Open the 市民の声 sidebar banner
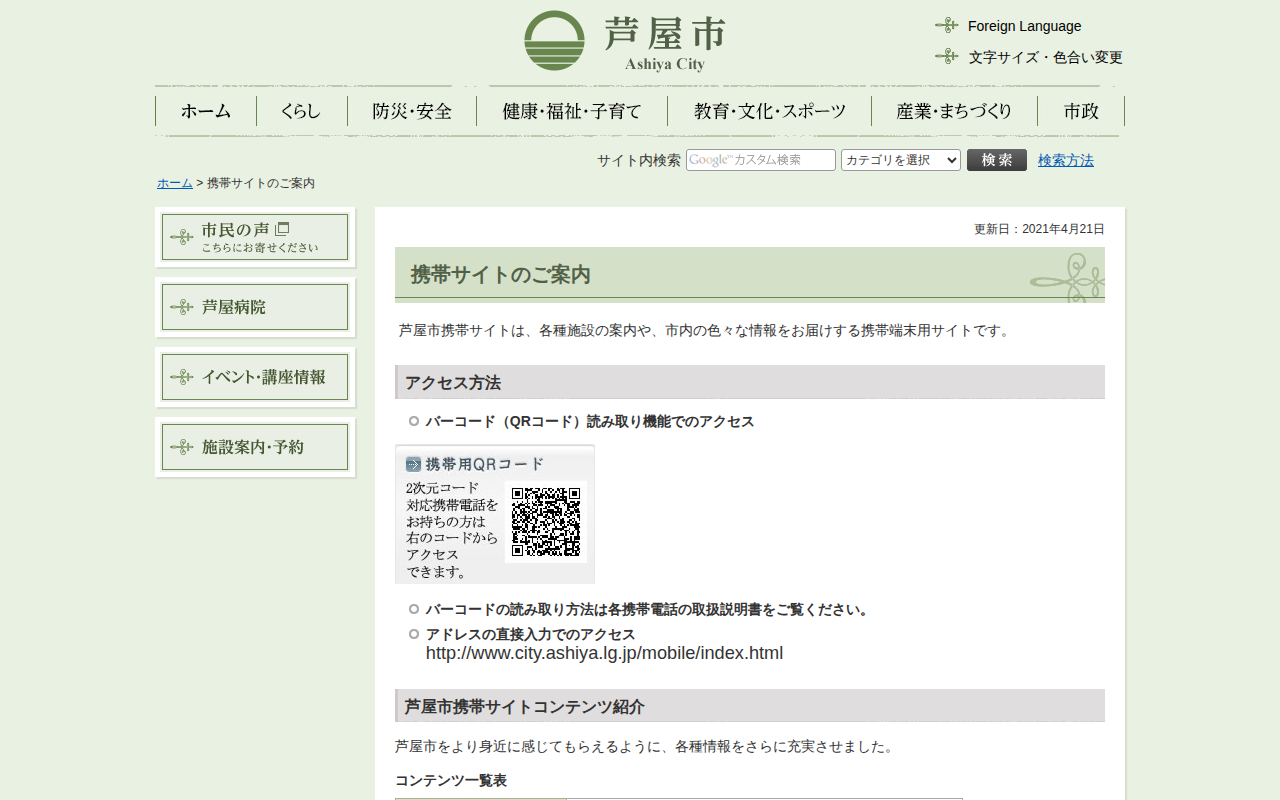 [x=255, y=237]
